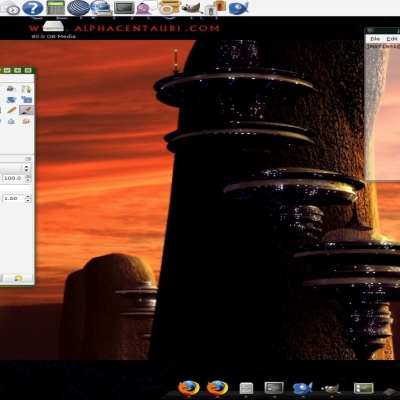Click the blank field between opacity and scale

click(x=15, y=188)
